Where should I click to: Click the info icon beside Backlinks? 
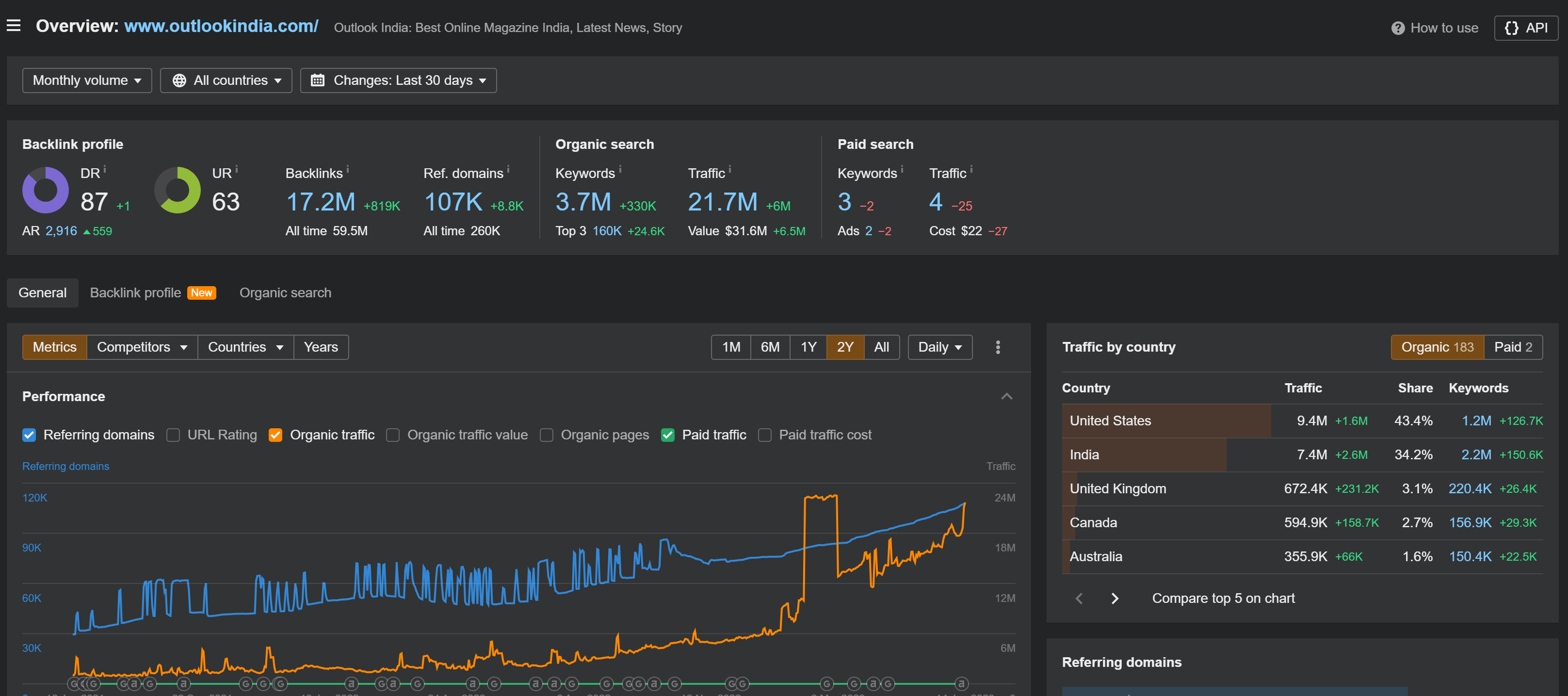348,169
